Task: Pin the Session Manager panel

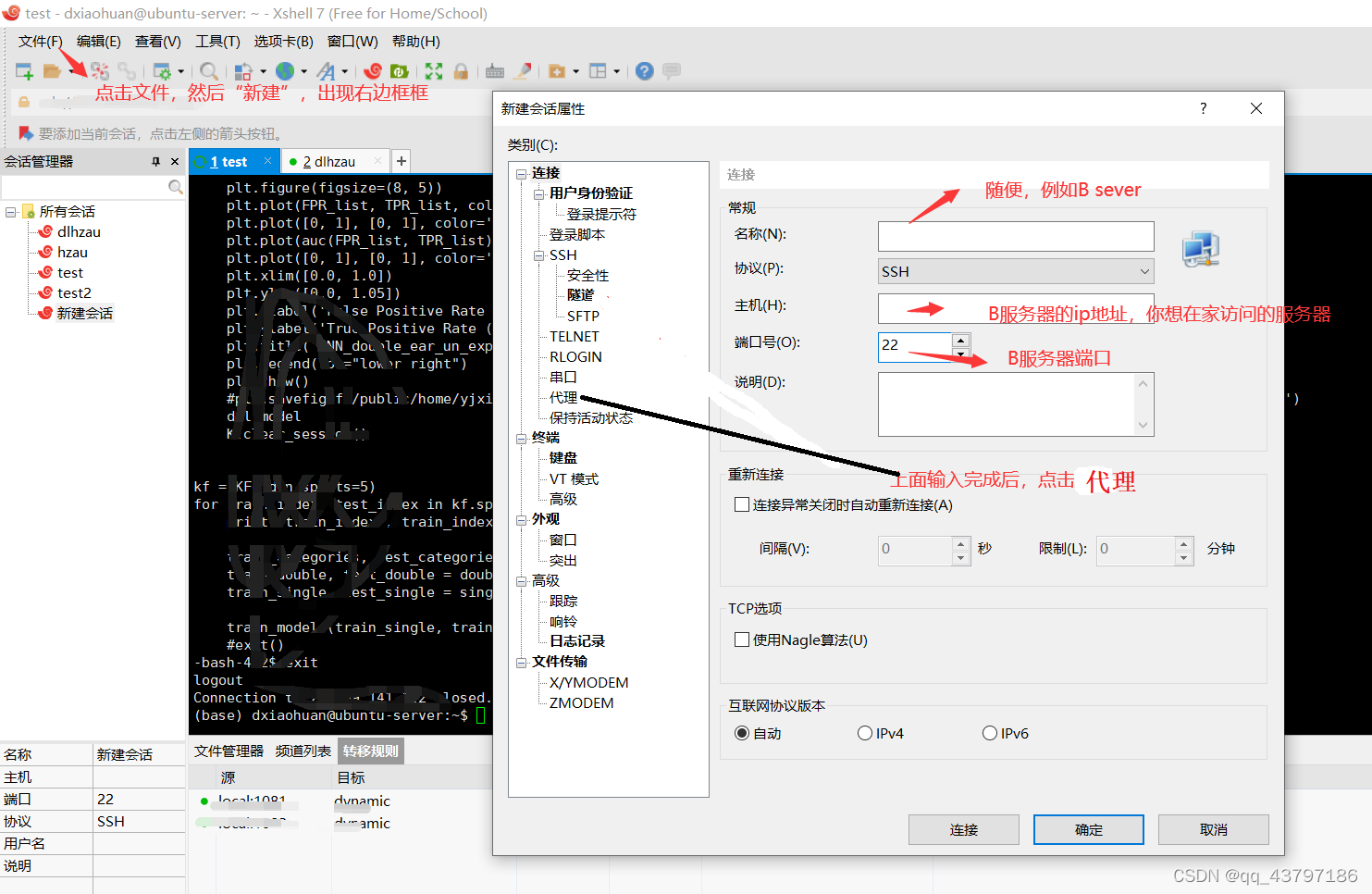Action: pyautogui.click(x=155, y=161)
